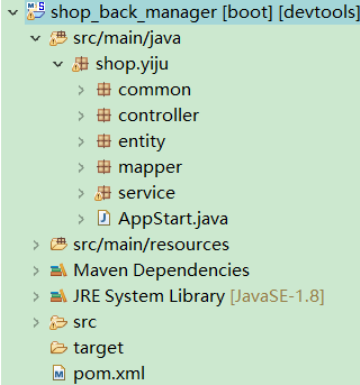Expand the src/main/resources folder
360x385 pixels.
tap(36, 245)
